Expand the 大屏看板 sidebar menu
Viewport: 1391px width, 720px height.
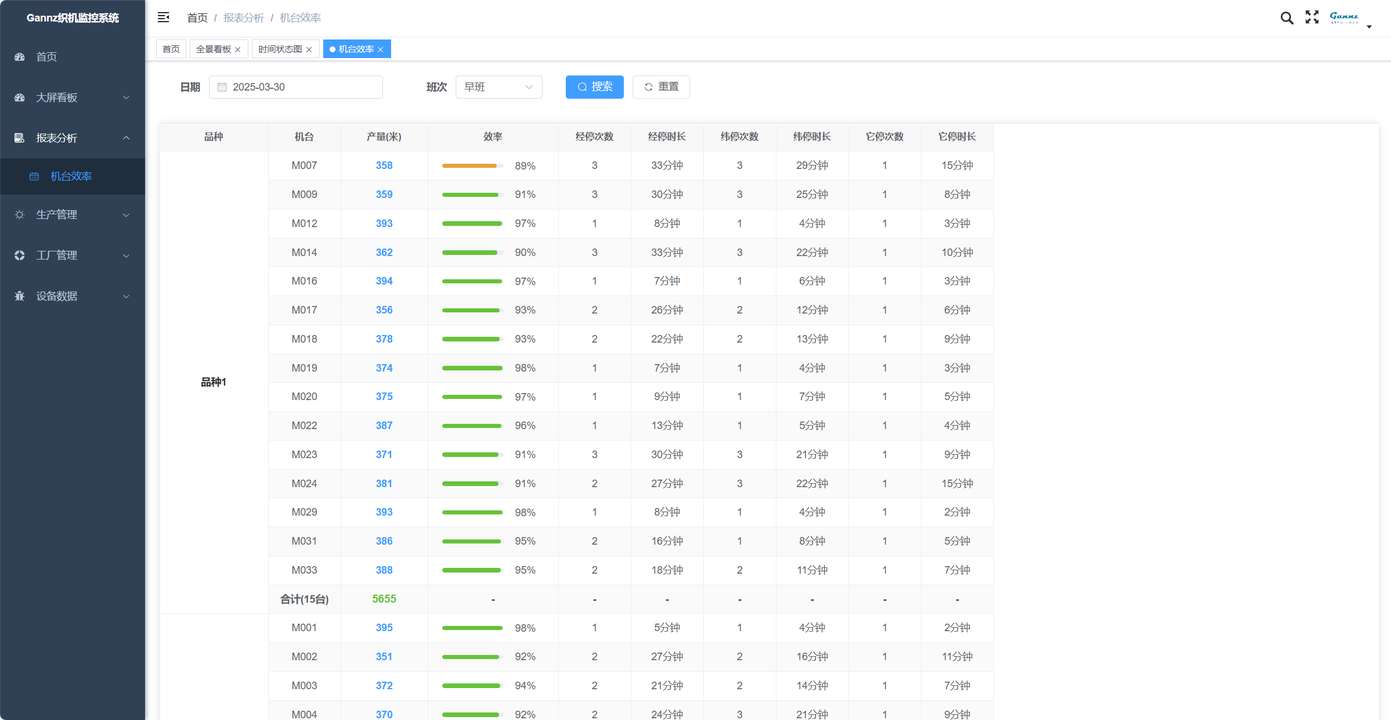pyautogui.click(x=72, y=98)
